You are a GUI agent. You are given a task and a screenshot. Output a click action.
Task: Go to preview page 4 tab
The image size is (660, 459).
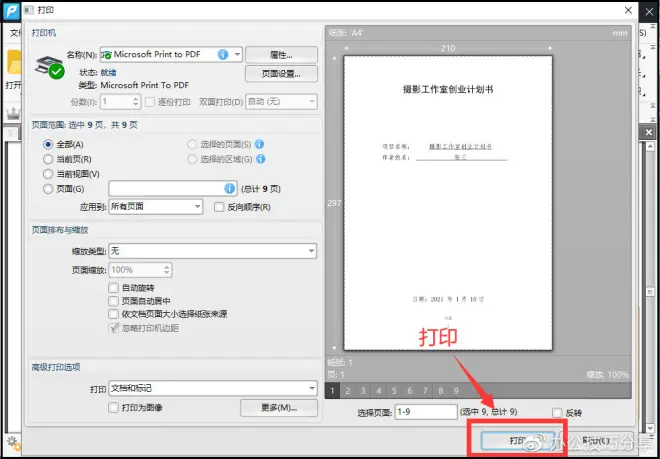click(x=378, y=391)
